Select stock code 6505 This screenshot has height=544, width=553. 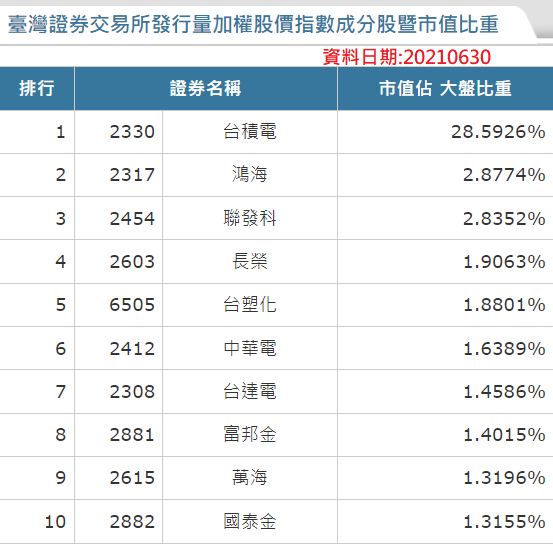click(132, 305)
